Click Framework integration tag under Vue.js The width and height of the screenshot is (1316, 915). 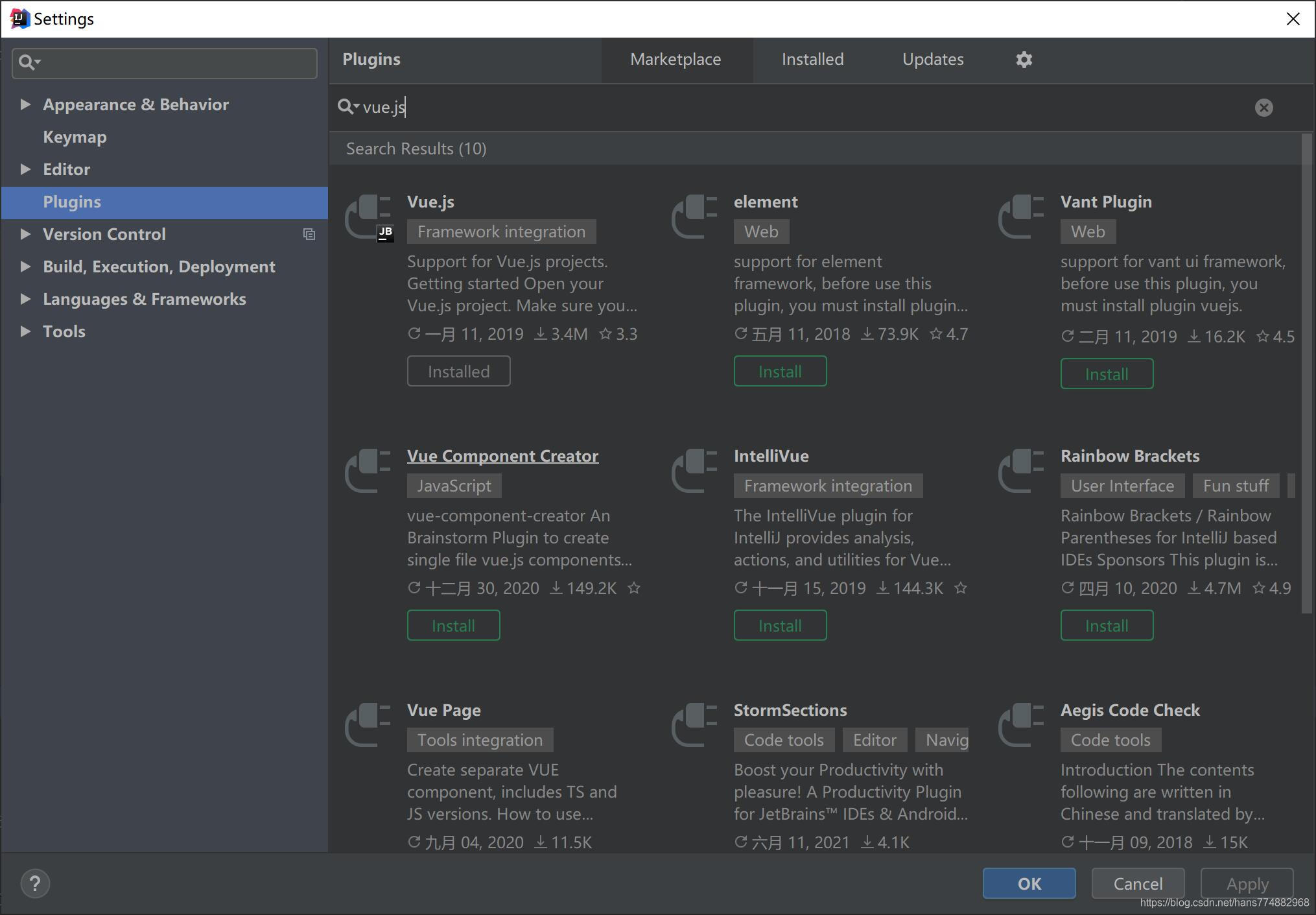pos(501,232)
